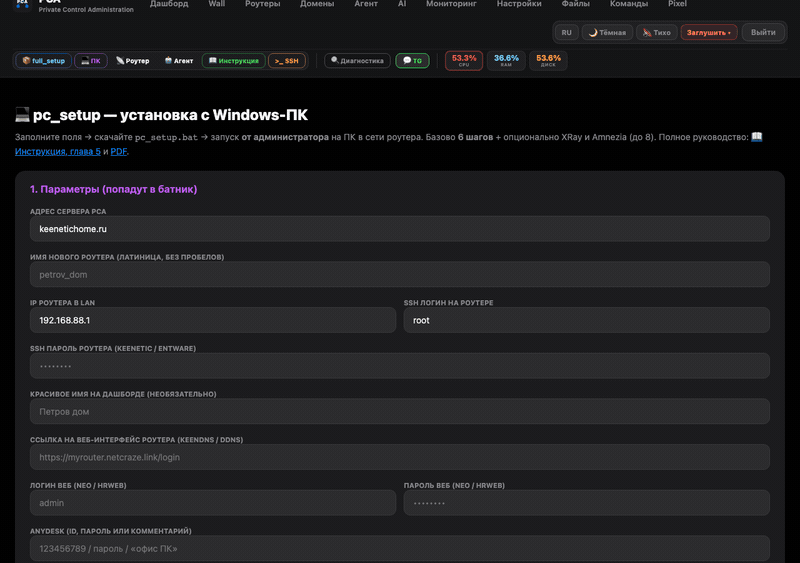Focus the ссылка на веб-интерфейс роутера field
The image size is (800, 563).
[x=399, y=457]
